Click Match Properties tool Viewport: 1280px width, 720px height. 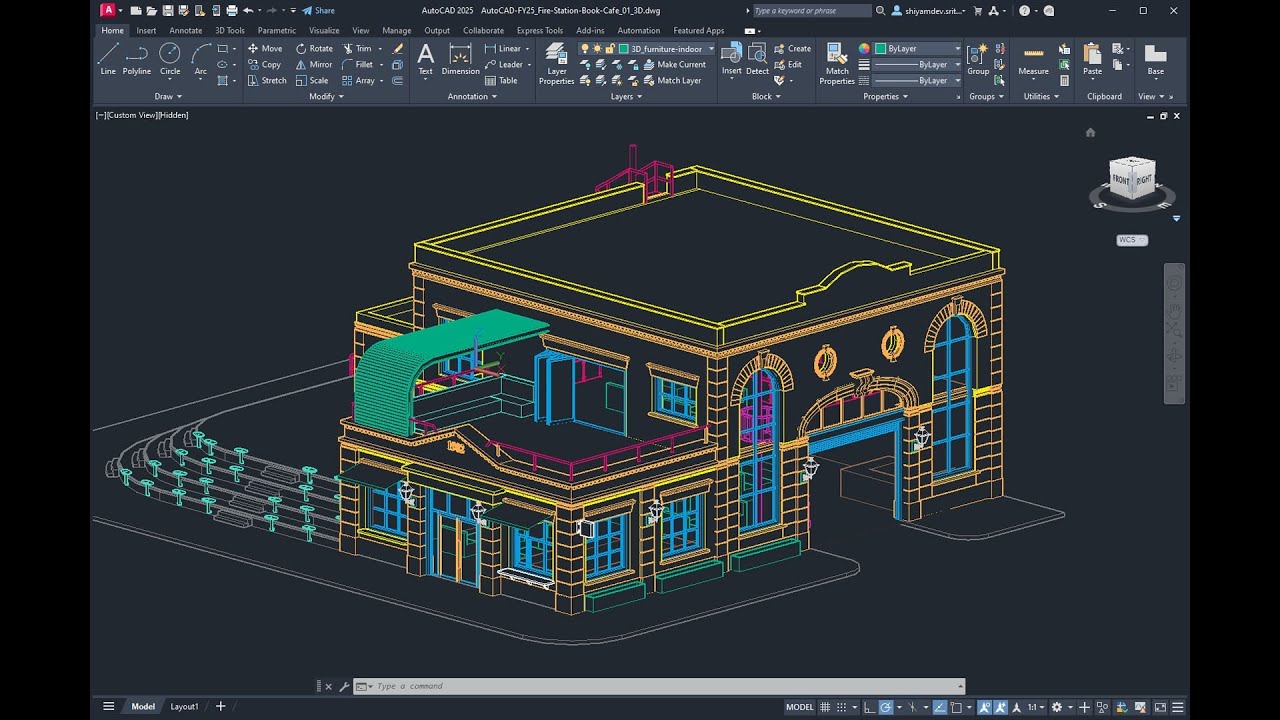[837, 63]
